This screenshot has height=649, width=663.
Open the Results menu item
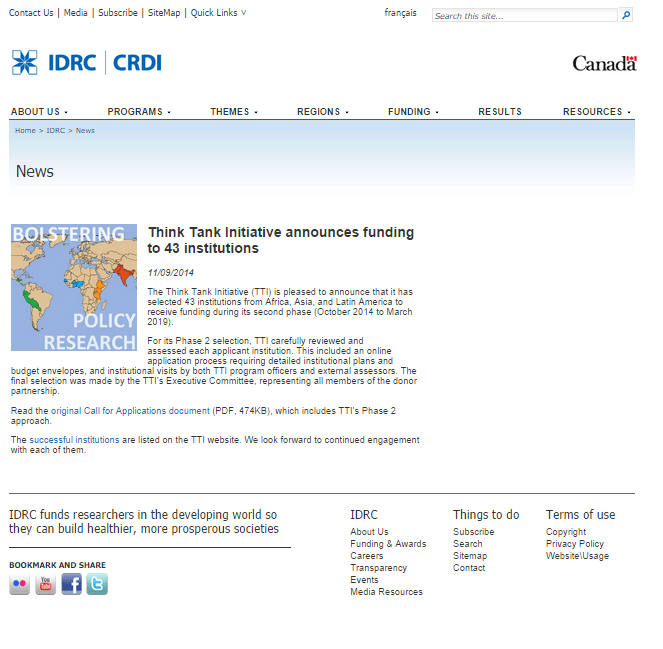click(500, 112)
